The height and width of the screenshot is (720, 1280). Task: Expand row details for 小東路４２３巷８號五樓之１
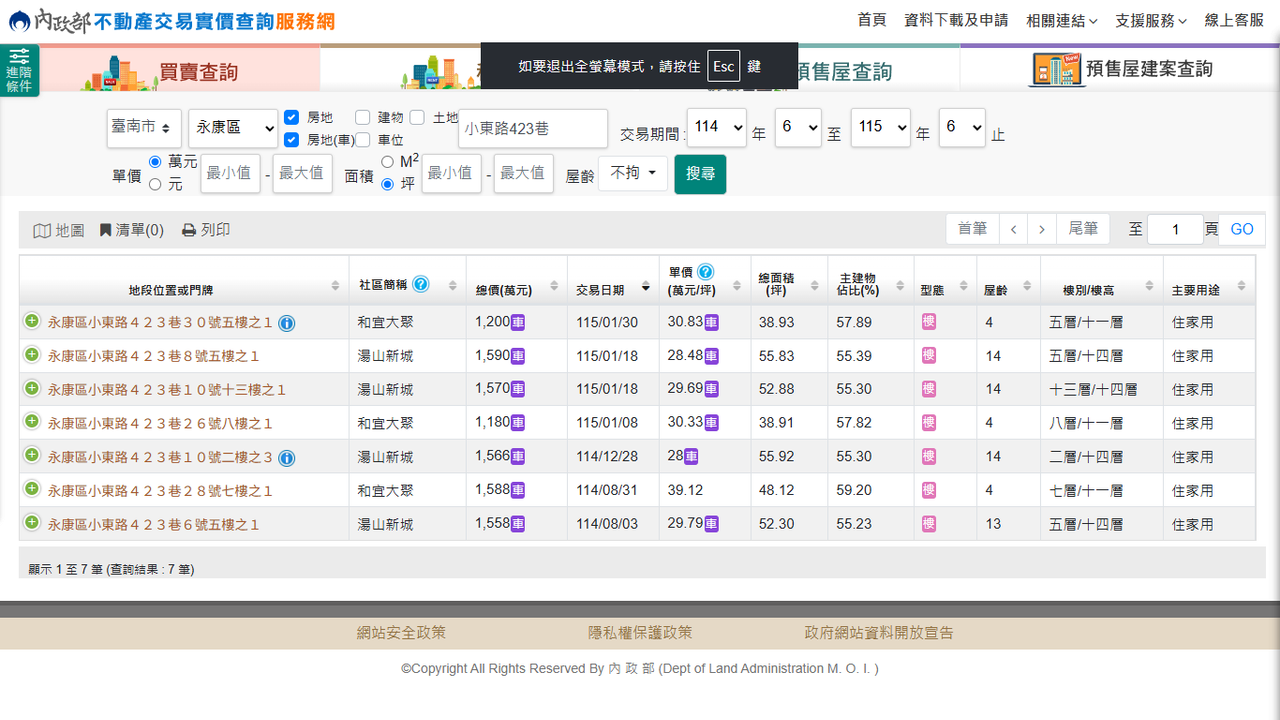[32, 355]
